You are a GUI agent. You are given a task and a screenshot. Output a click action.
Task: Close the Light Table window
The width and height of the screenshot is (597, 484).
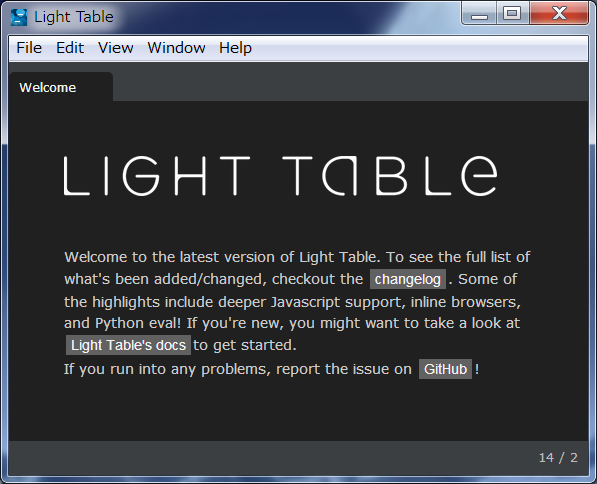point(559,14)
